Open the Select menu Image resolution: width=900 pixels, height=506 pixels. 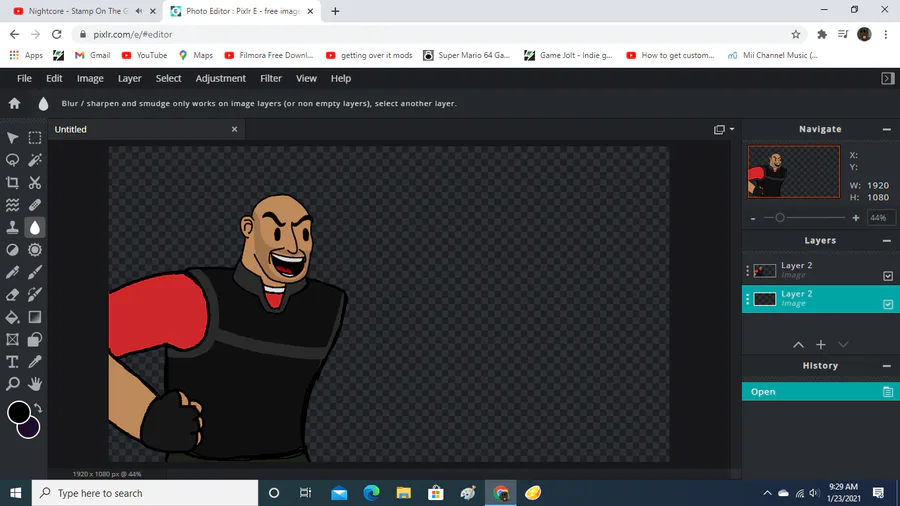[168, 79]
